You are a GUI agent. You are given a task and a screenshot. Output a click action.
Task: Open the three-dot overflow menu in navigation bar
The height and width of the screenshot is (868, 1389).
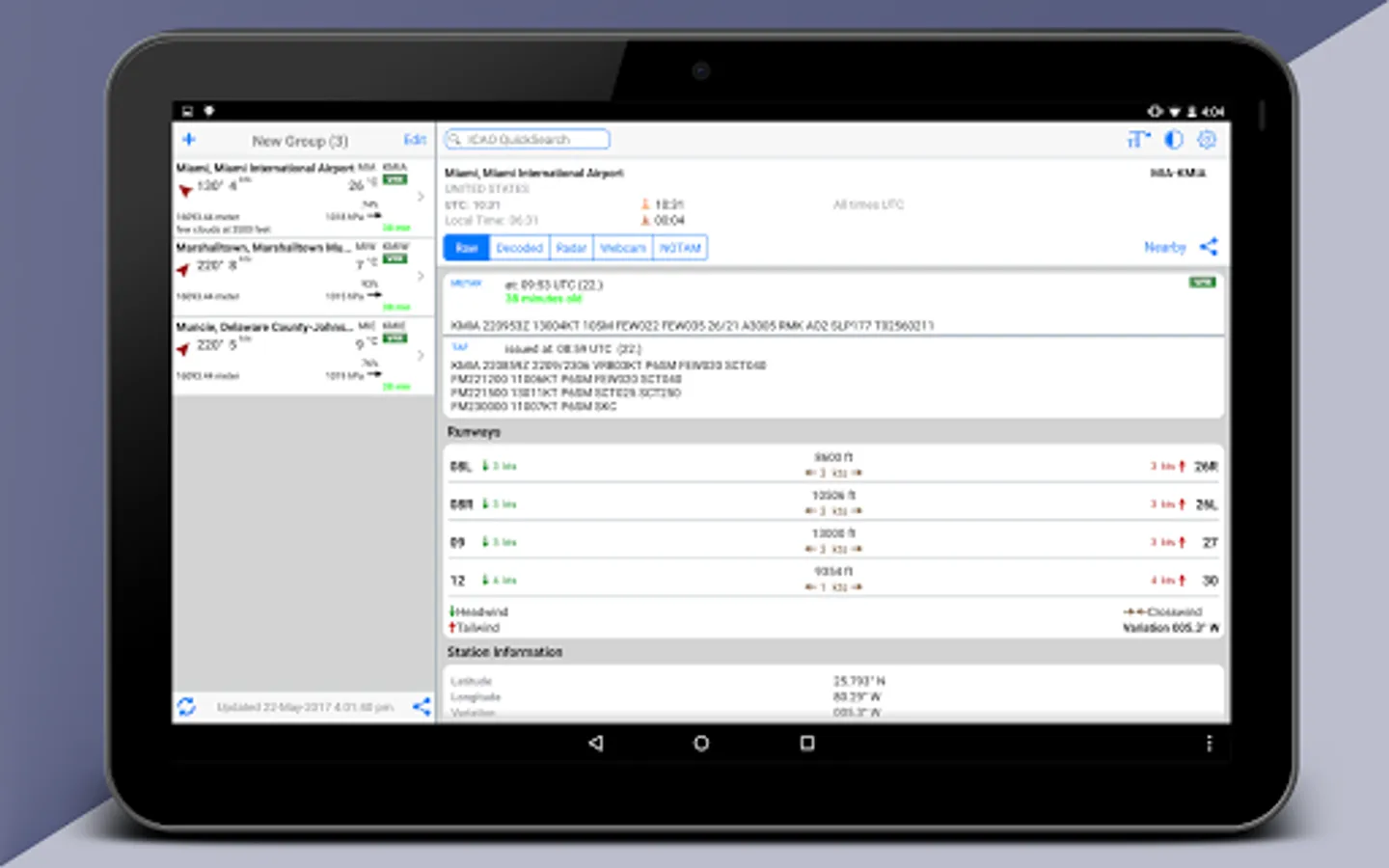[x=1209, y=743]
